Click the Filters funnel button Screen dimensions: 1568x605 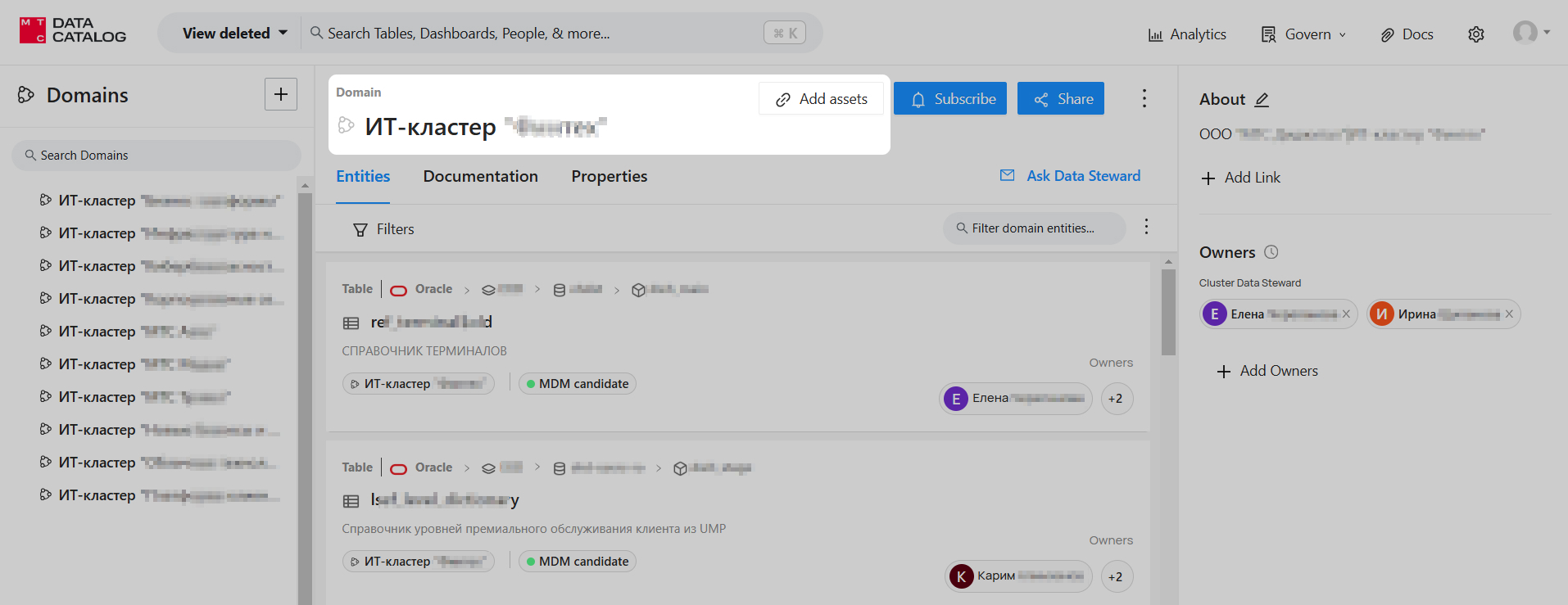[383, 229]
